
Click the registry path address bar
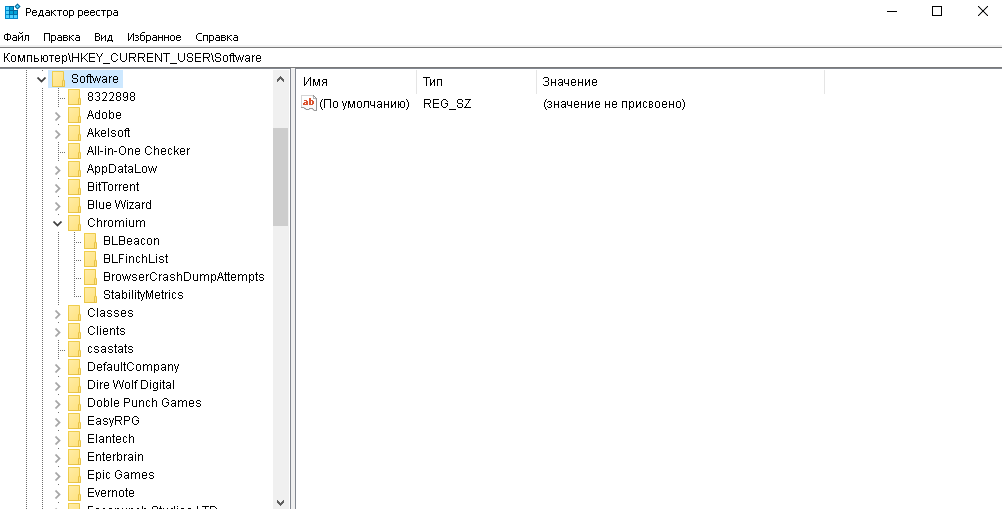point(501,57)
